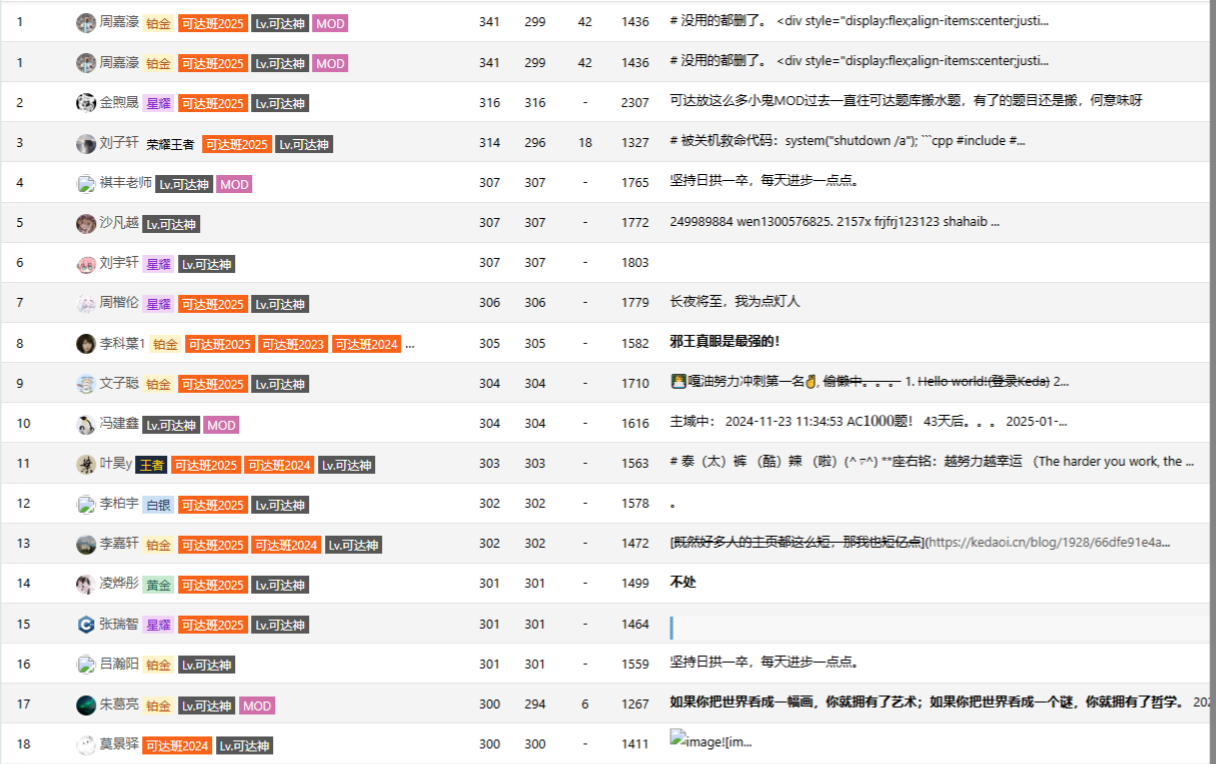This screenshot has width=1216, height=764.
Task: Click the MOD badge in 祺丰老师's row
Action: click(x=234, y=184)
